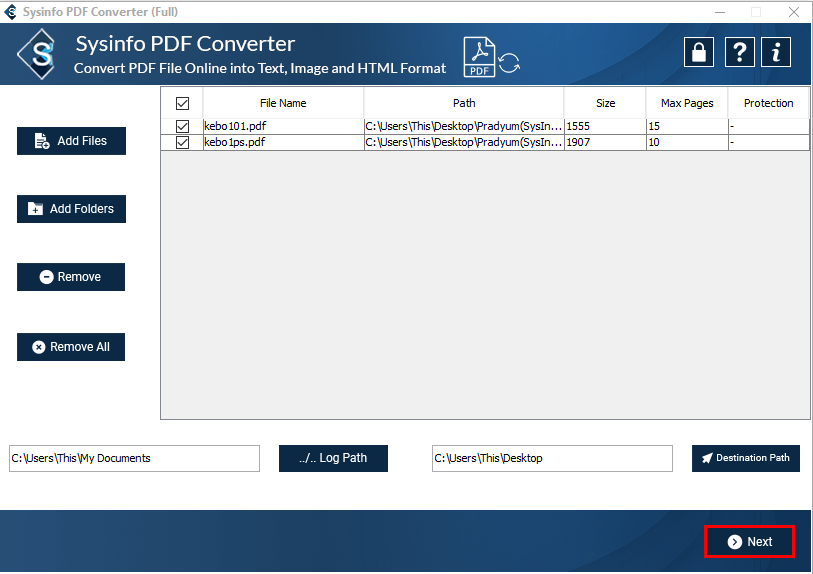This screenshot has height=574, width=813.
Task: Click the lock icon in header
Action: 699,53
